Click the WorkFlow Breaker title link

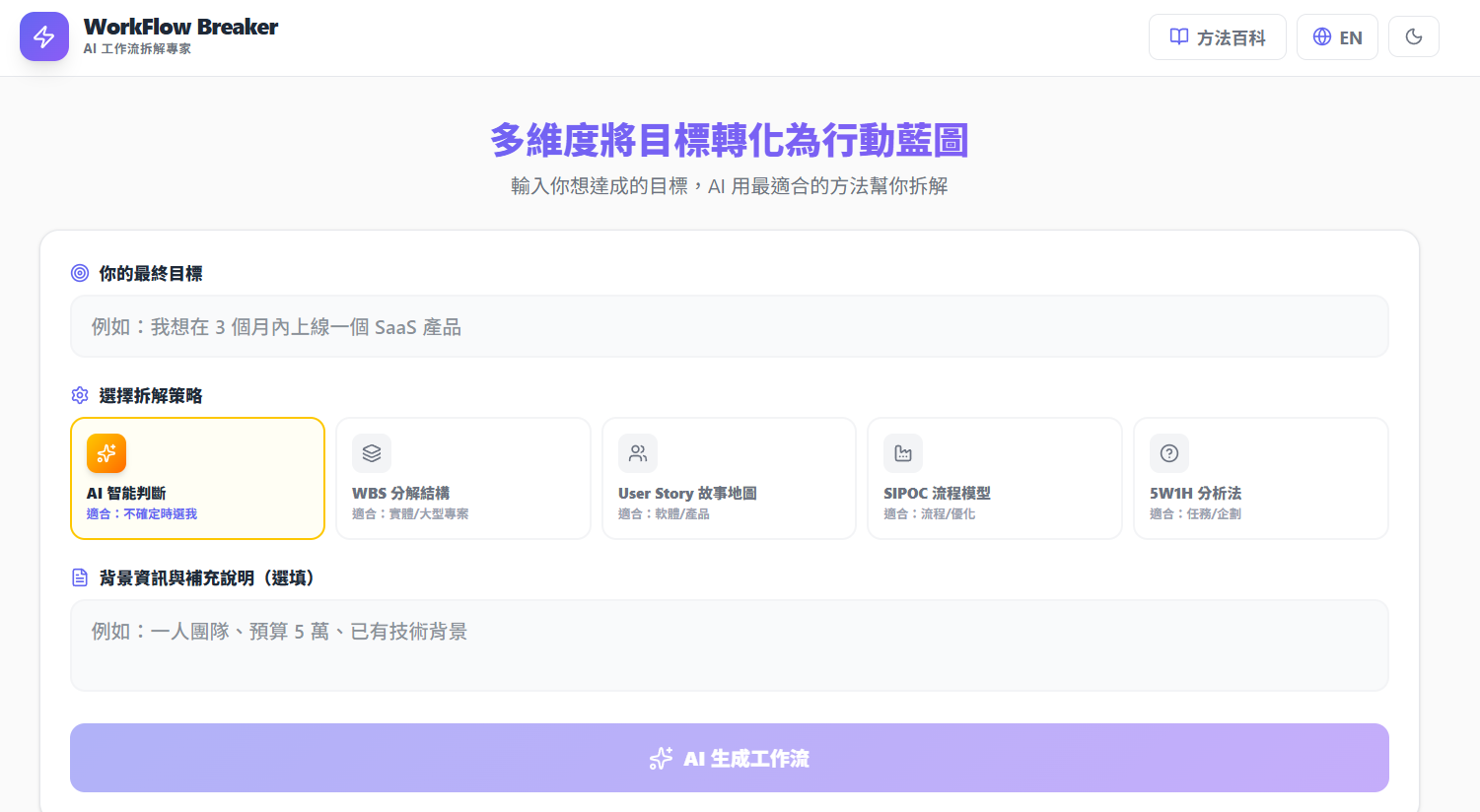(180, 27)
